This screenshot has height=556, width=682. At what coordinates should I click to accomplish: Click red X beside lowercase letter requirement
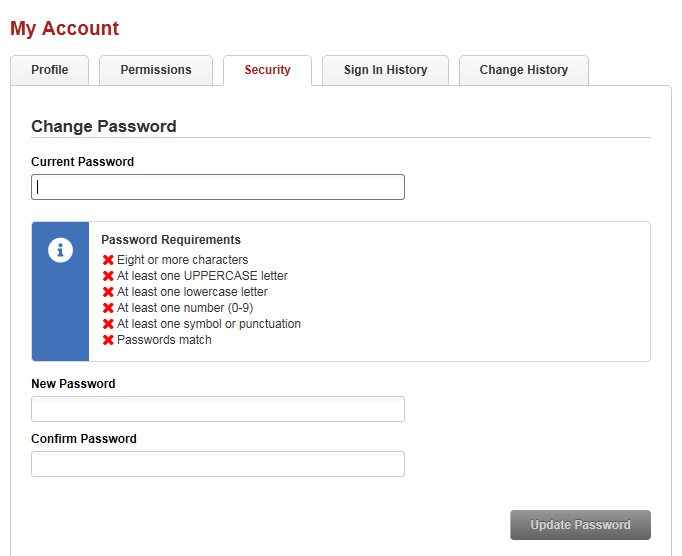tap(108, 292)
